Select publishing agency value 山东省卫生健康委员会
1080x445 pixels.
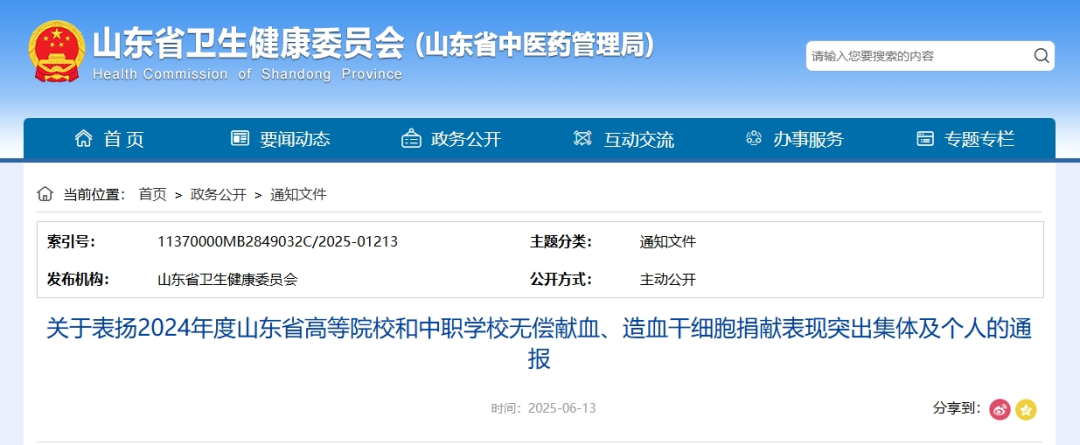point(228,279)
